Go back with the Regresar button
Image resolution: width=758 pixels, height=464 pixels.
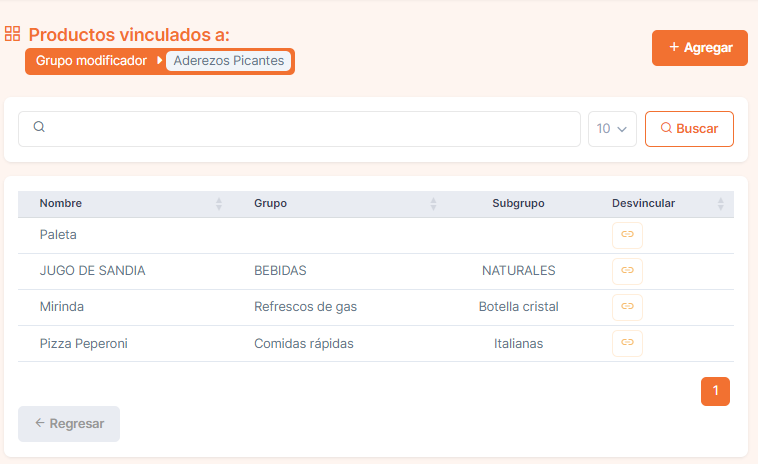click(69, 424)
